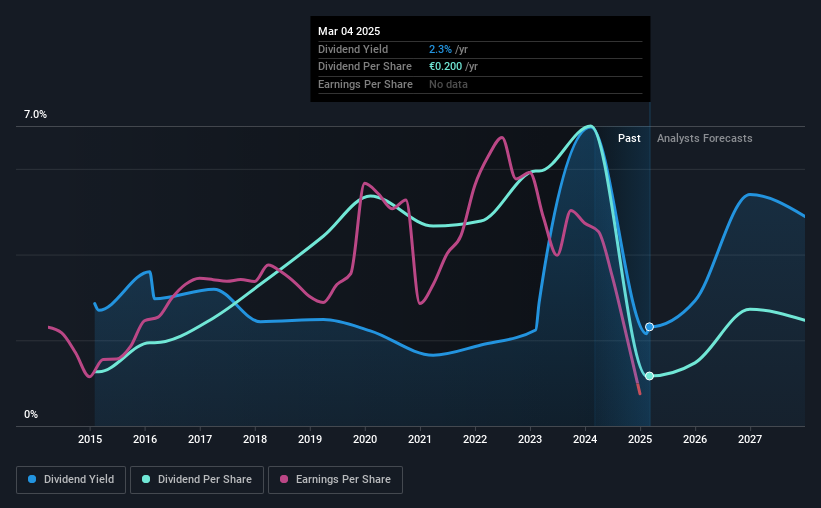821x508 pixels.
Task: Click the teal Dividend Per Share data point marker
Action: 649,376
